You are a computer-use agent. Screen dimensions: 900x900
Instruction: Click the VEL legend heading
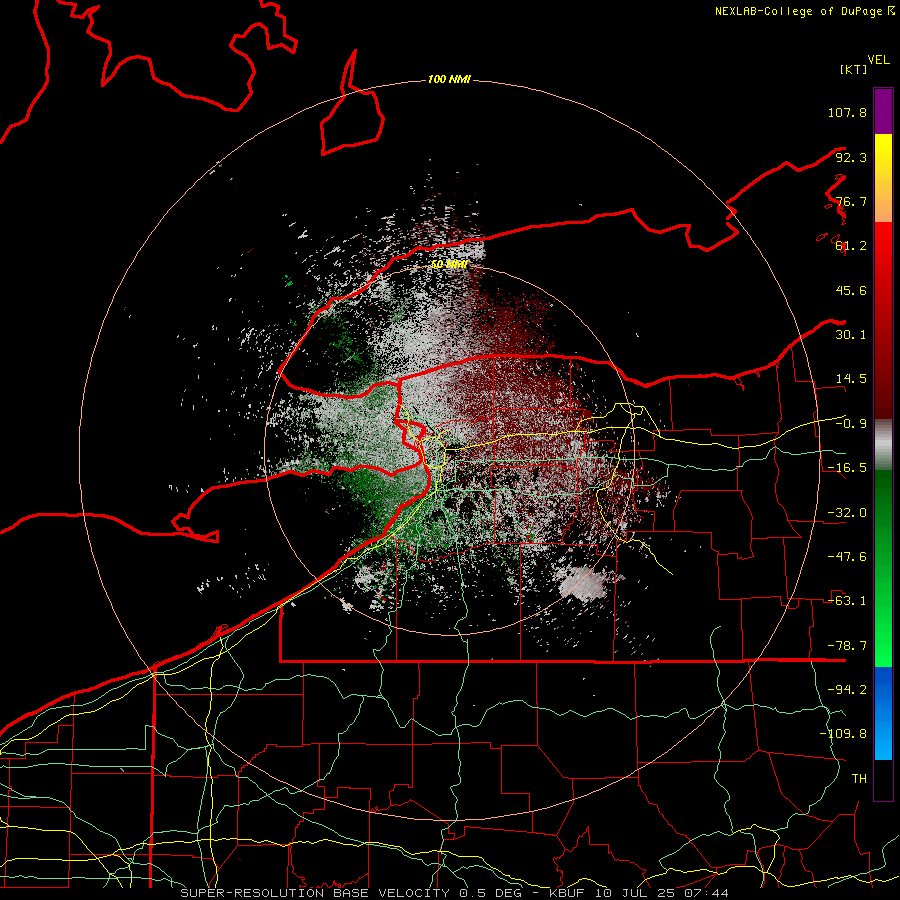879,60
